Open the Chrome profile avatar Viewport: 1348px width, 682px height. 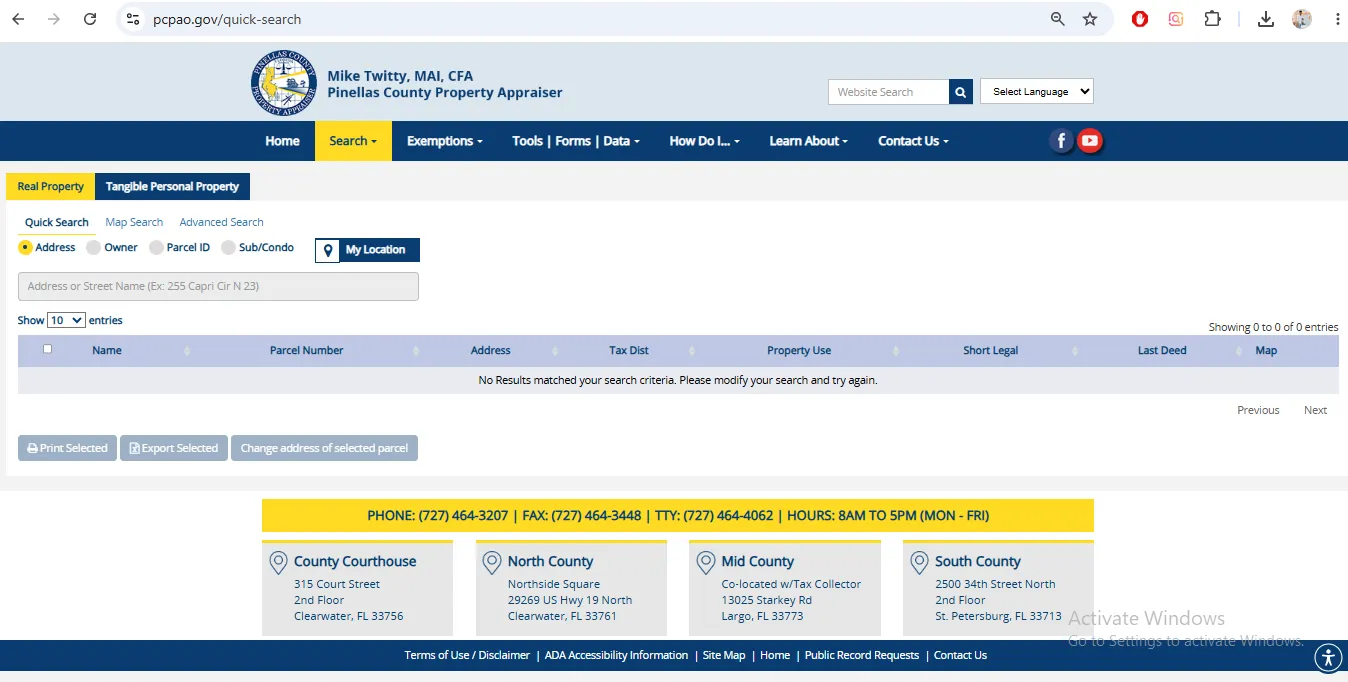click(x=1301, y=19)
